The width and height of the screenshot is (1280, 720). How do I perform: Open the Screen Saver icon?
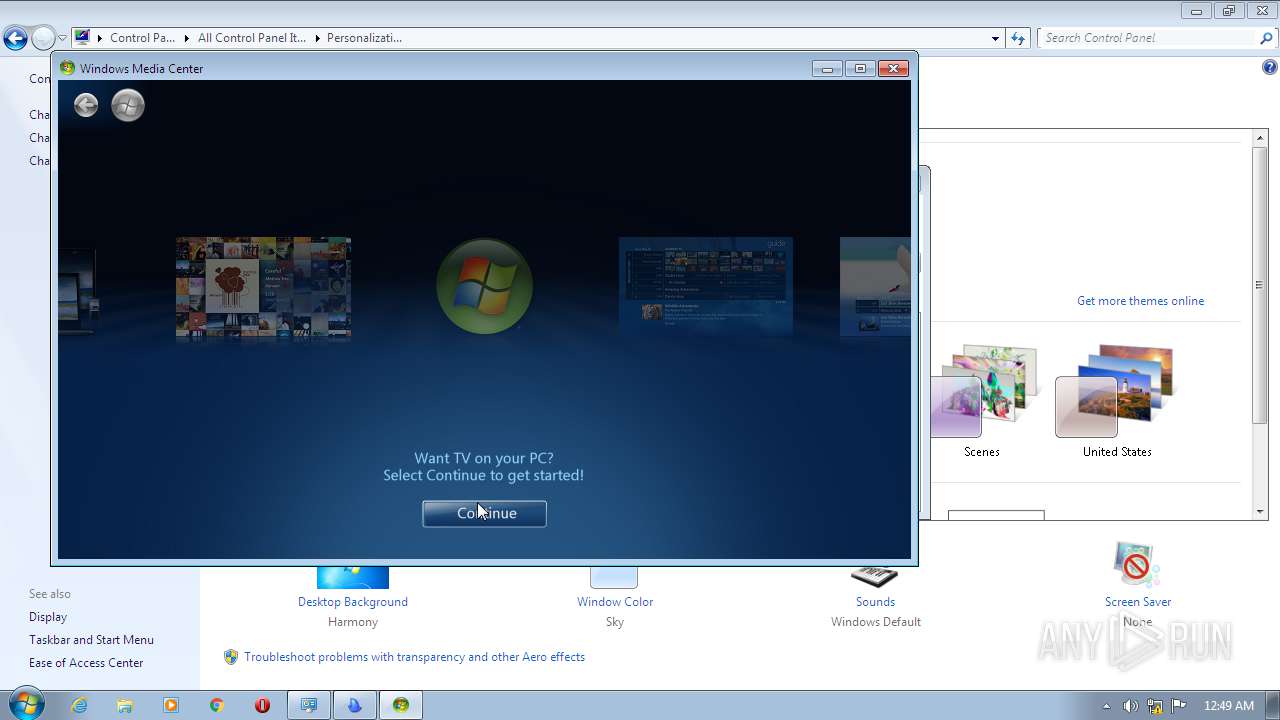[x=1137, y=565]
